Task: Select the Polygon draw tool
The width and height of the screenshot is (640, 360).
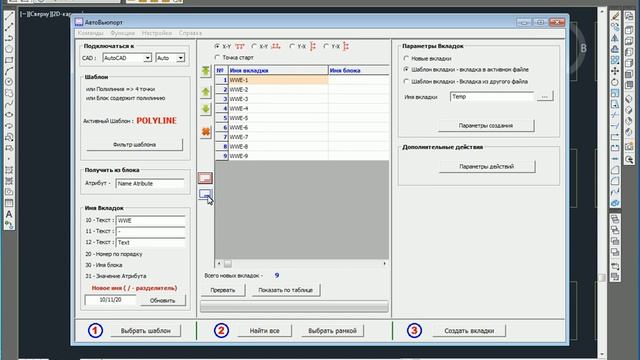Action: tap(9, 49)
